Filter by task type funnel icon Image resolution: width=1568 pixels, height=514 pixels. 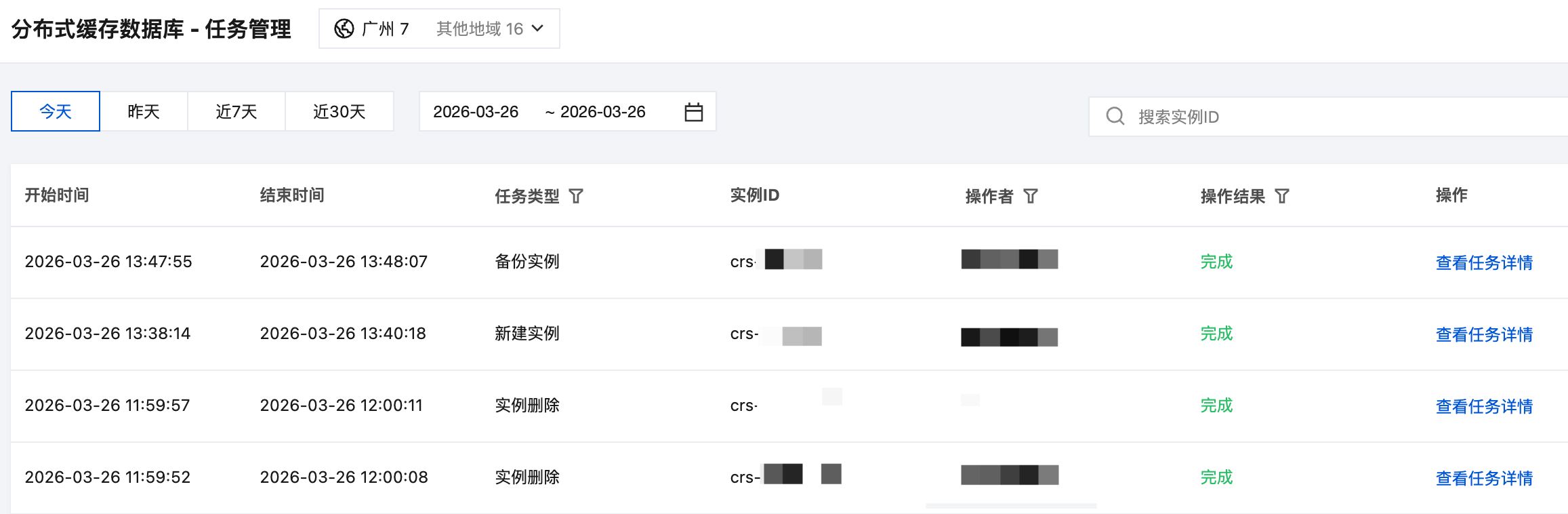coord(576,196)
